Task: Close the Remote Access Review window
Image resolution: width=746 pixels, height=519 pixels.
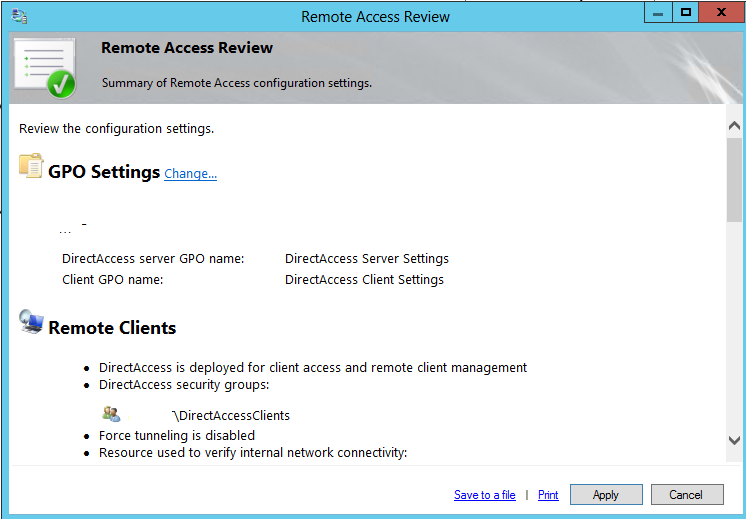Action: tap(721, 13)
